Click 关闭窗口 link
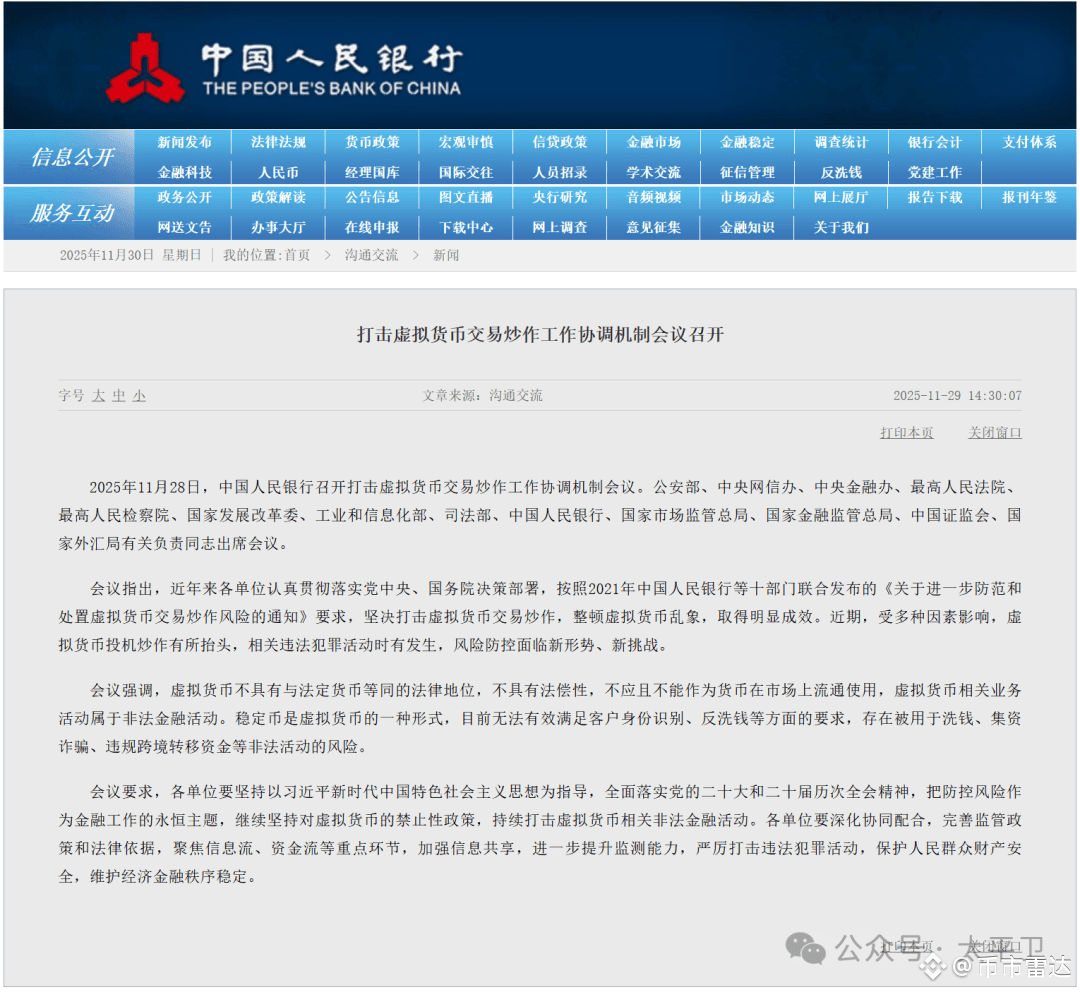The width and height of the screenshot is (1080, 992). 994,432
